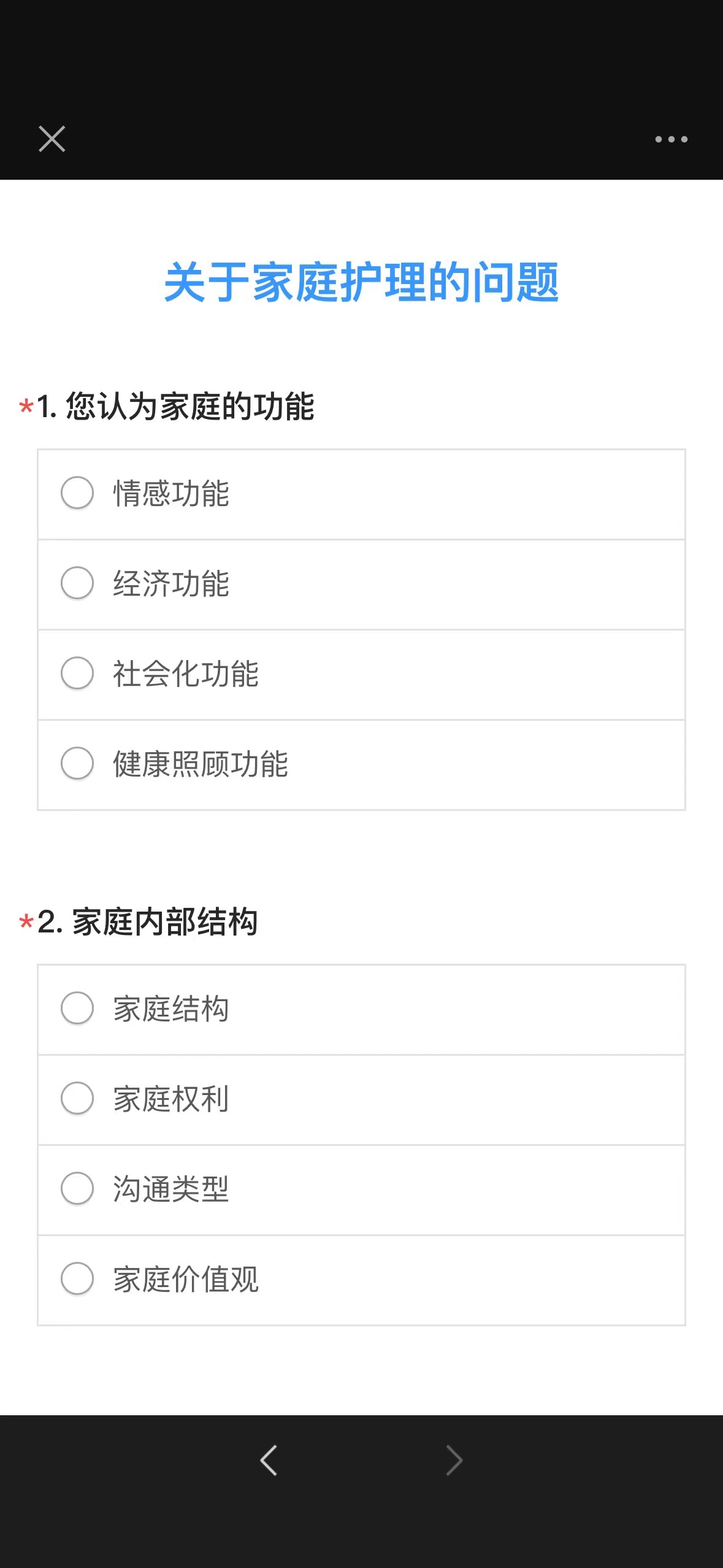Choose the 经济功能 radio option

[77, 583]
